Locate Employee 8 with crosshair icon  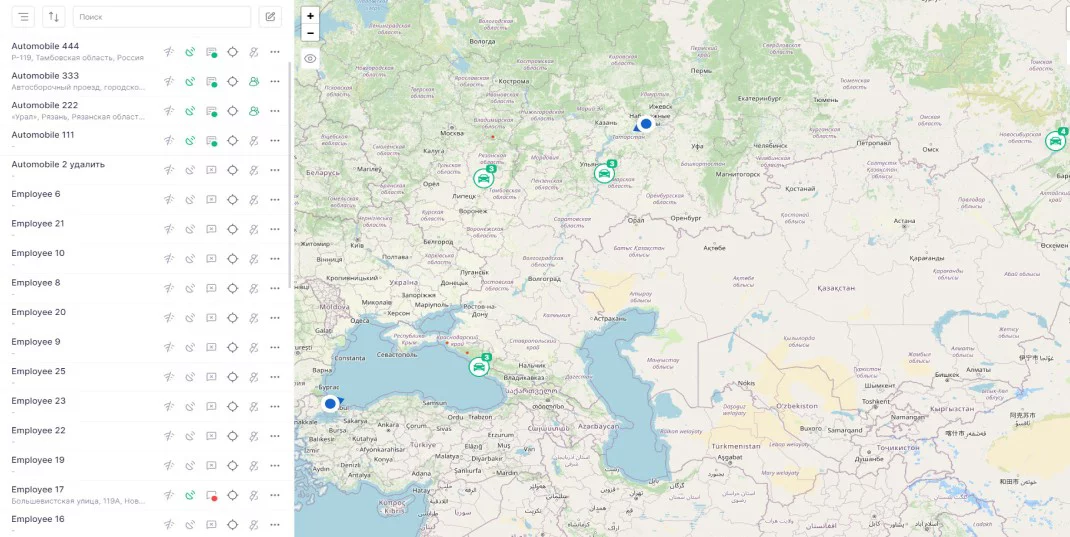click(x=233, y=288)
